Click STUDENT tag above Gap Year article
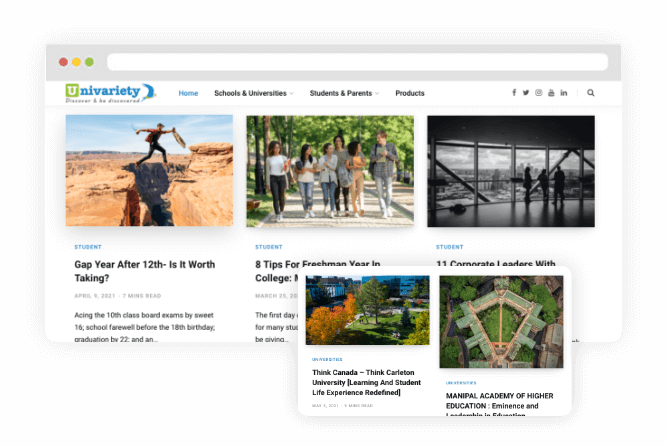The image size is (666, 446). [88, 247]
